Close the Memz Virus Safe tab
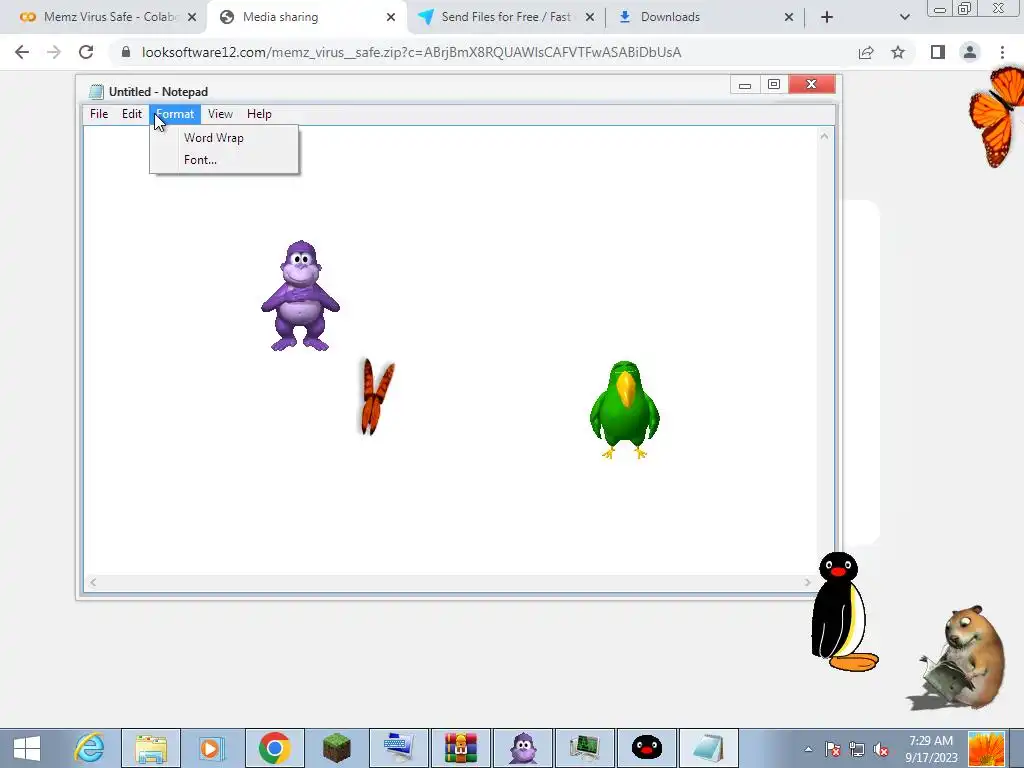1024x768 pixels. 192,17
